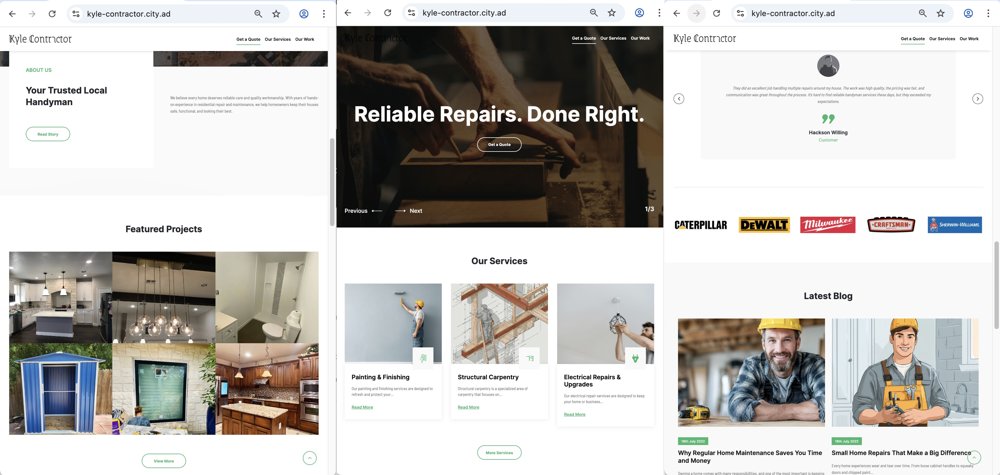Go to the previous testimonial with left arrow
The height and width of the screenshot is (475, 1000).
(679, 98)
